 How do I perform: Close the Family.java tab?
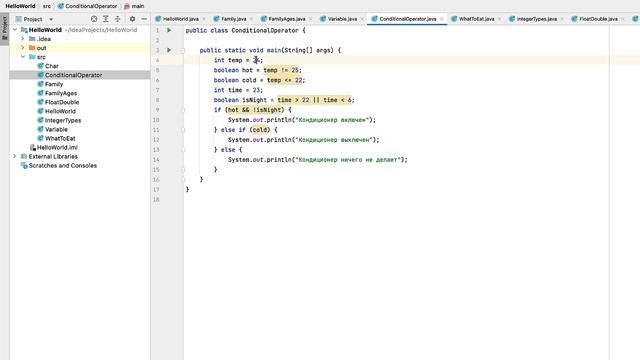251,19
